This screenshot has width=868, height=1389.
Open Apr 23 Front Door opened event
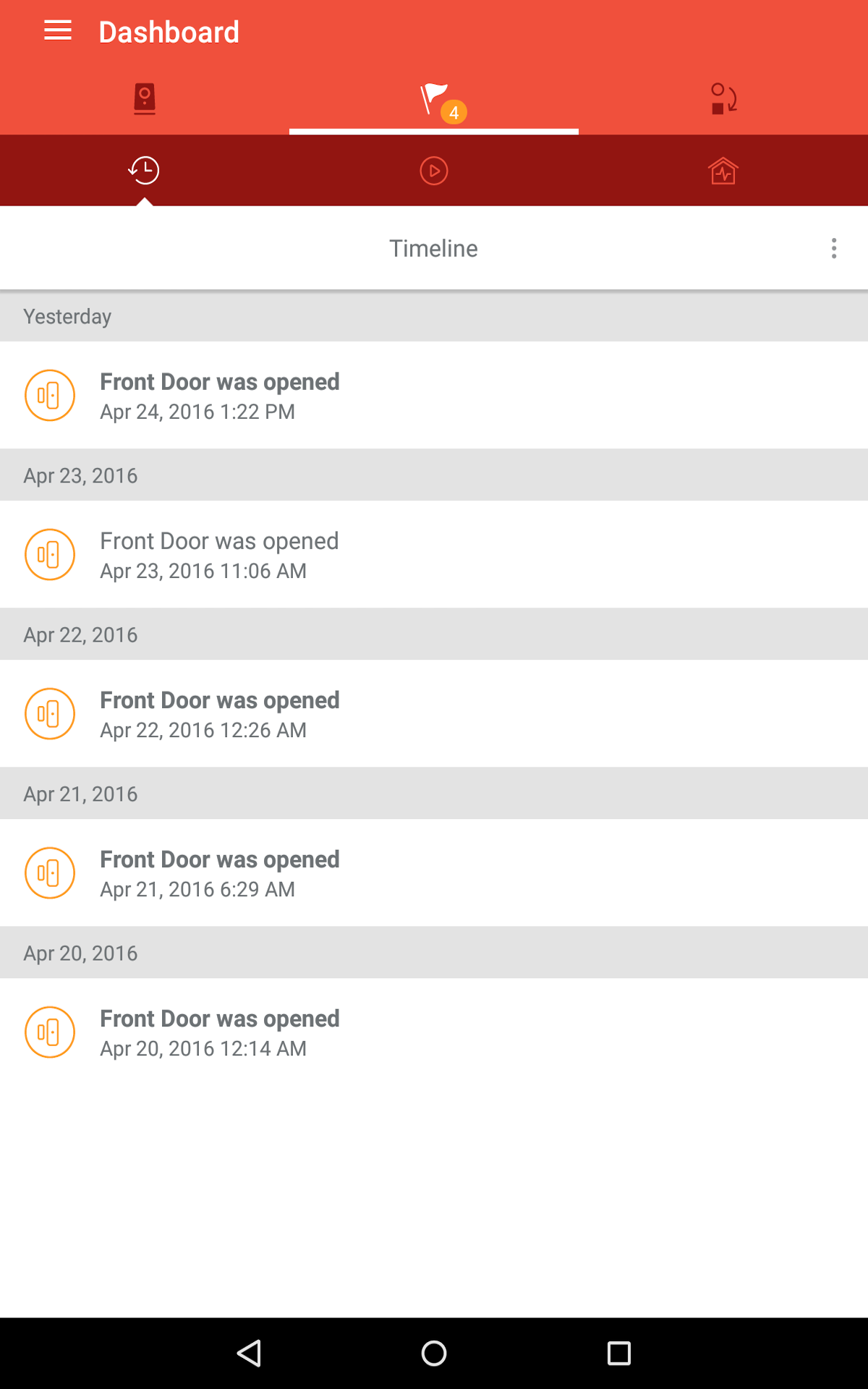tap(434, 555)
